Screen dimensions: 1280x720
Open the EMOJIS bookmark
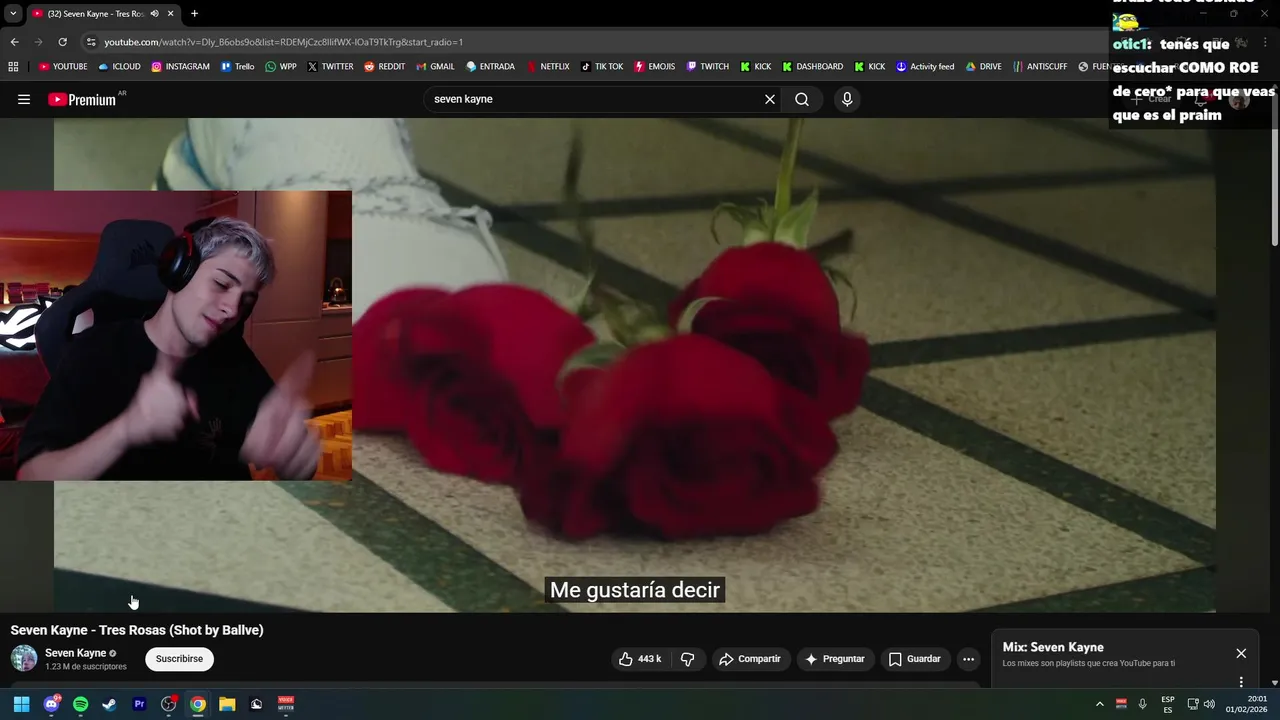pos(654,67)
